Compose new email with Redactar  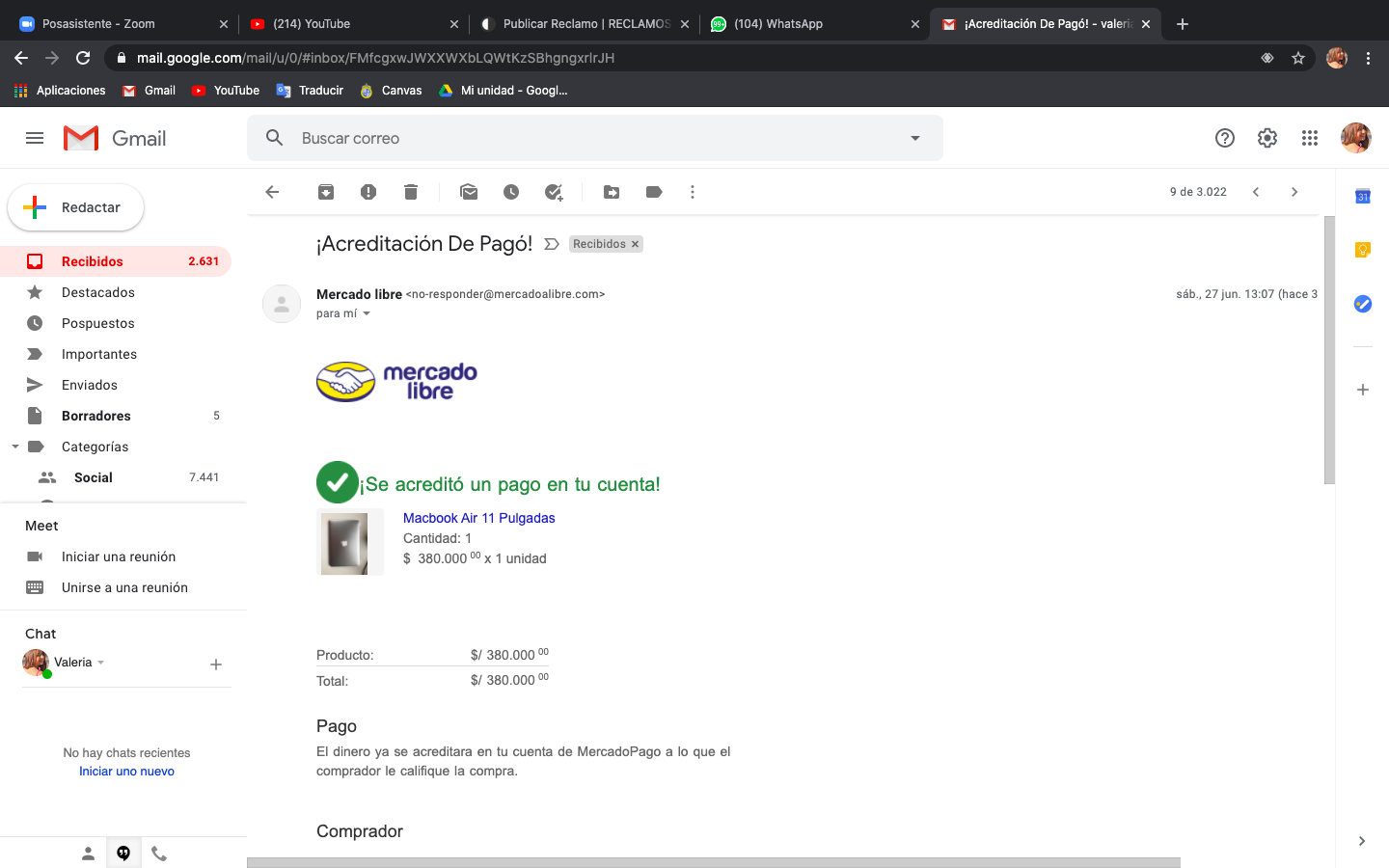[x=76, y=207]
